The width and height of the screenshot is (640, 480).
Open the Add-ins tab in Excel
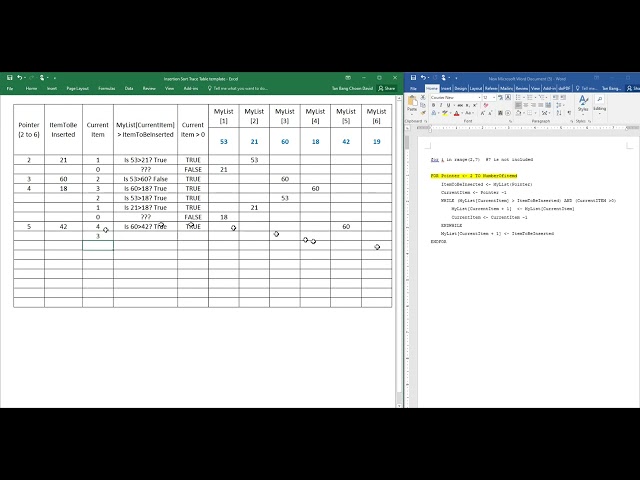tap(191, 88)
